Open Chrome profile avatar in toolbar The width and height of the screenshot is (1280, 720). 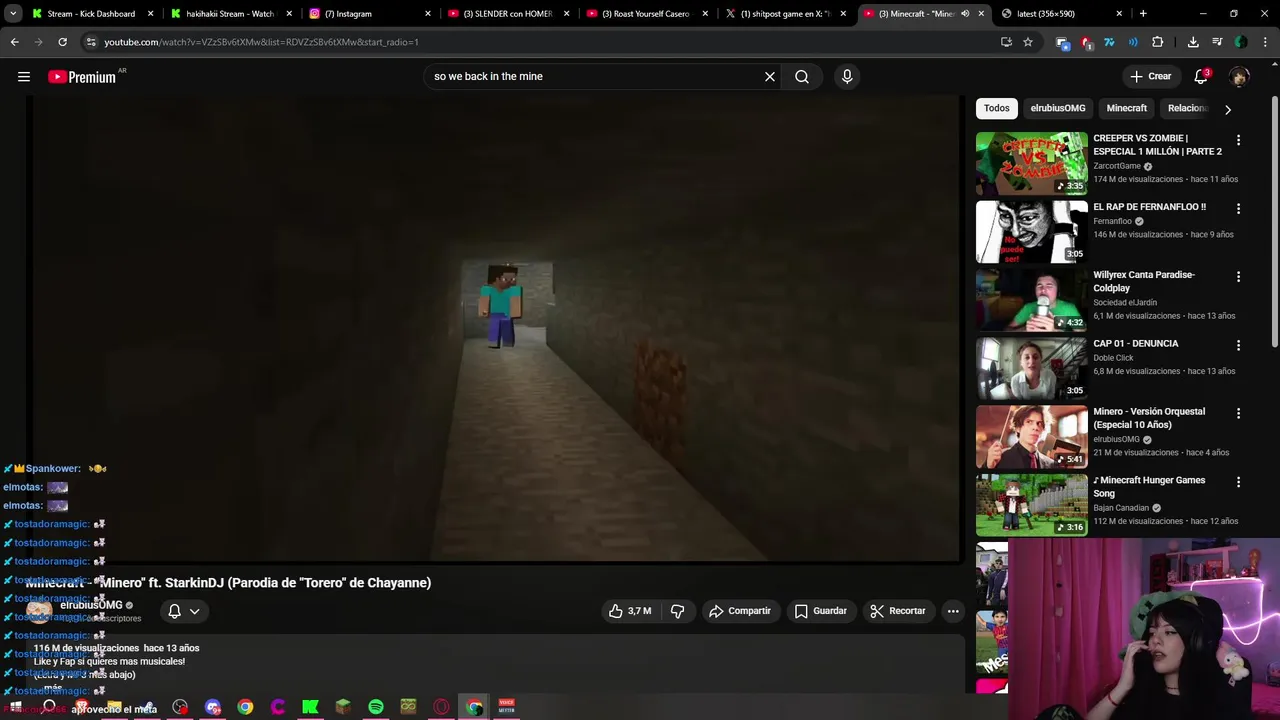tap(1241, 42)
